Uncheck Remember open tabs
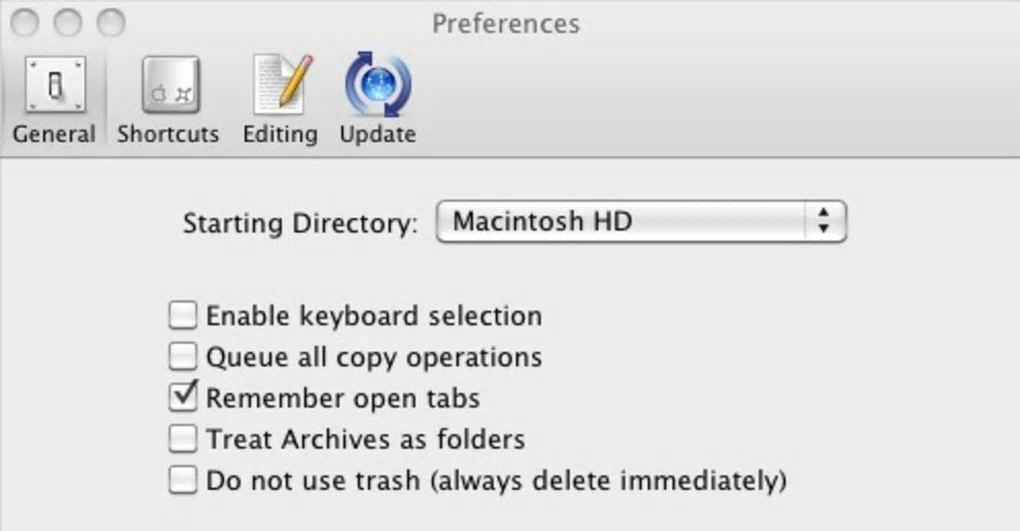 point(182,397)
